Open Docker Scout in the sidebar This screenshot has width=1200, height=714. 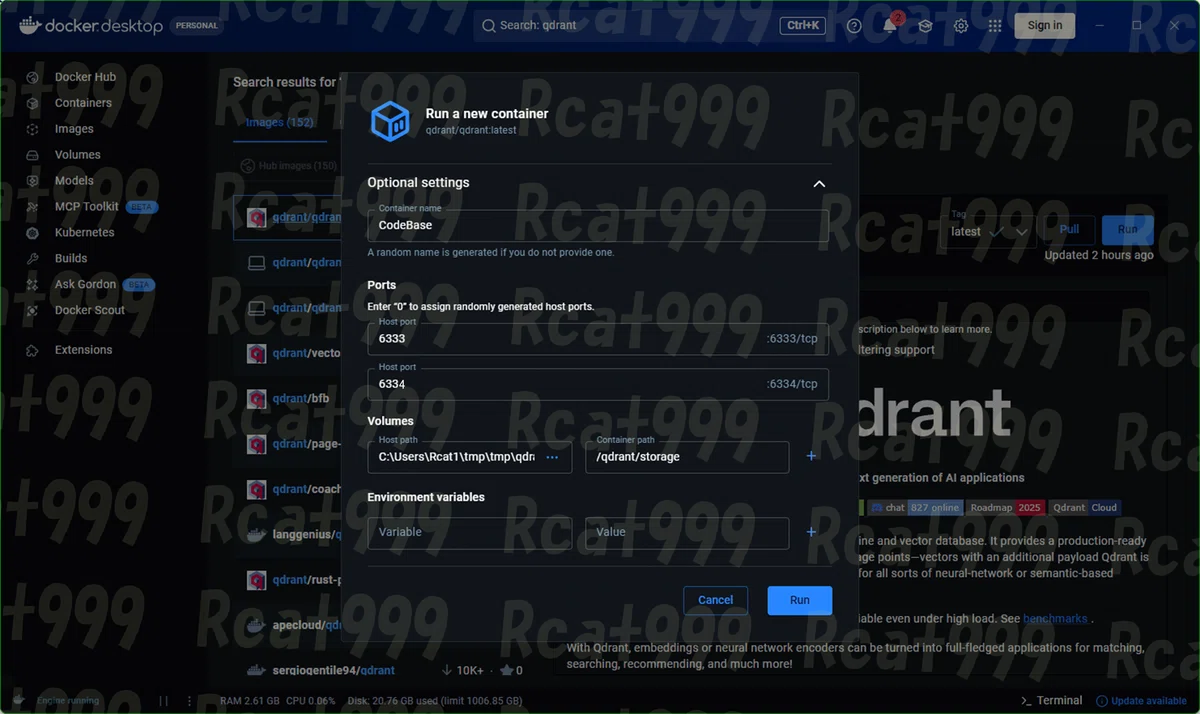(90, 311)
